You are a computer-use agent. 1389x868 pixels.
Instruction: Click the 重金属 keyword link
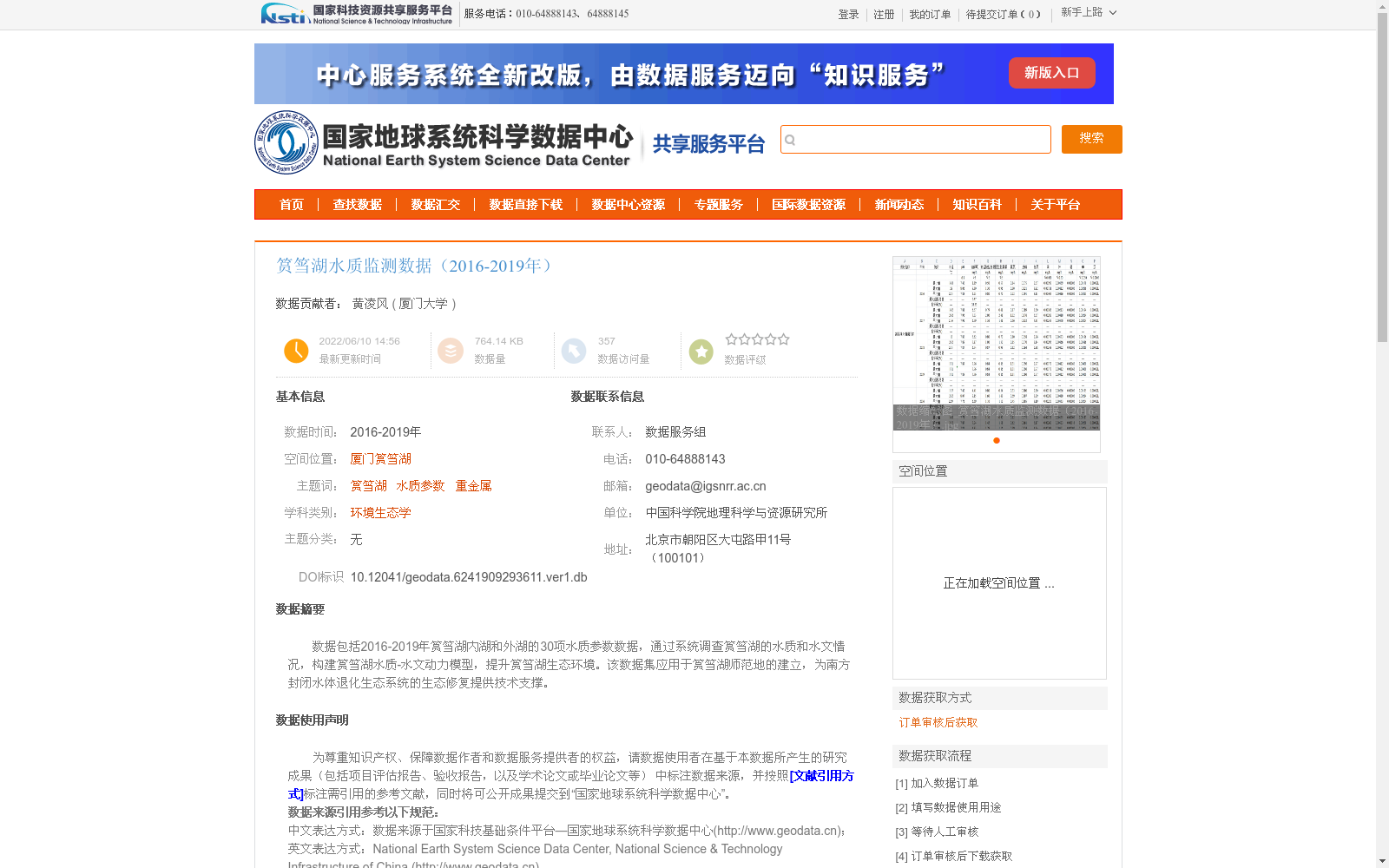coord(474,486)
